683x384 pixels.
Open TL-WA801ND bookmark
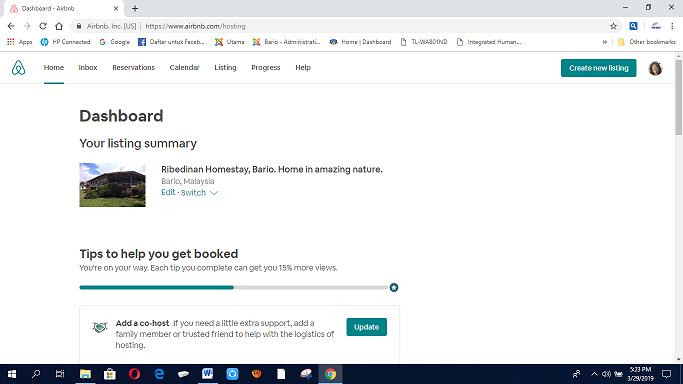point(424,42)
